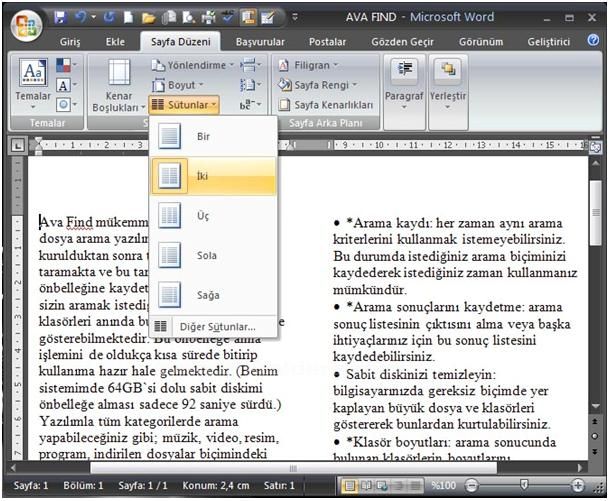Run spelling and grammar check
The image size is (609, 501).
(x=228, y=17)
